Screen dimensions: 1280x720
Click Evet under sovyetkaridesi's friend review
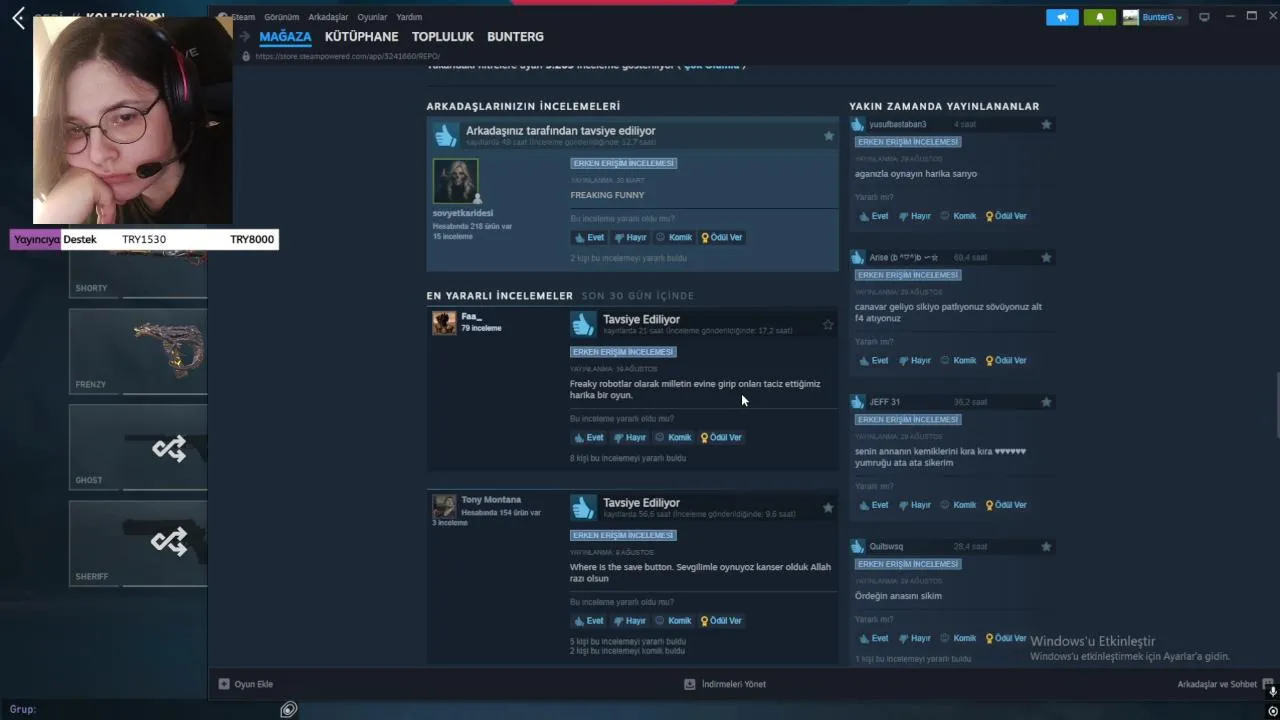point(589,238)
